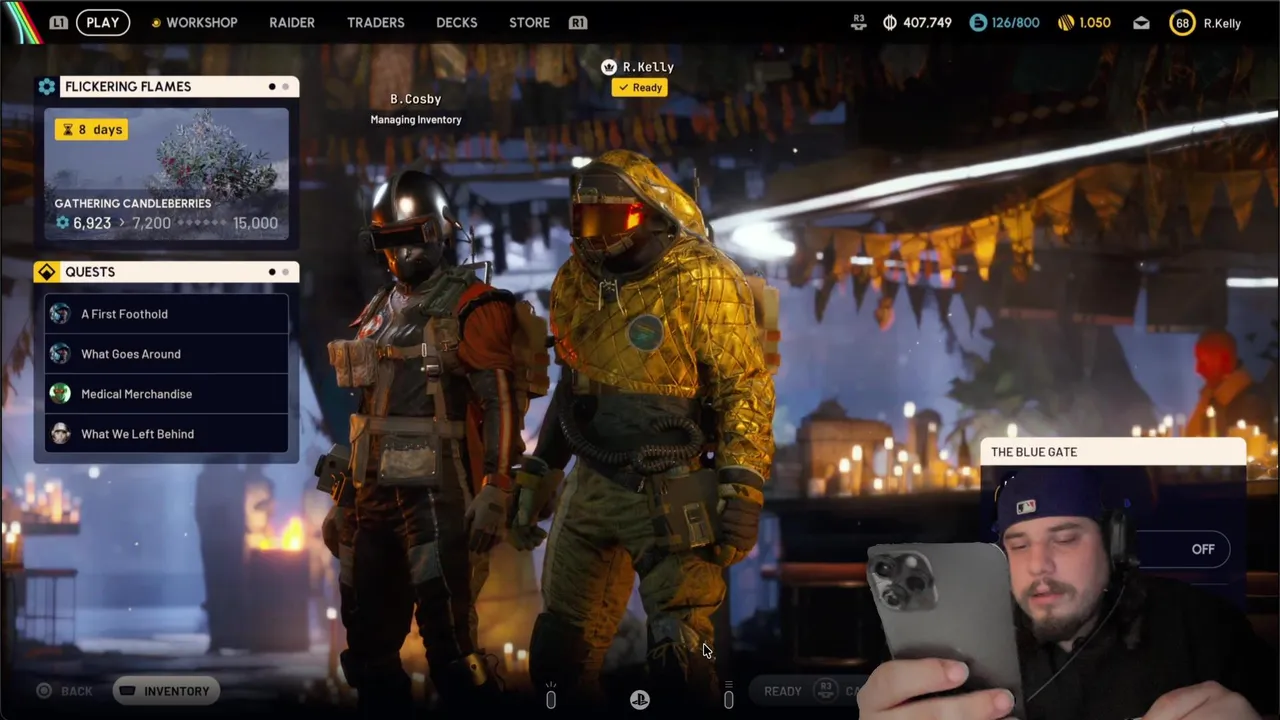Click the 6,923 progress value
1280x720 pixels.
pyautogui.click(x=92, y=223)
